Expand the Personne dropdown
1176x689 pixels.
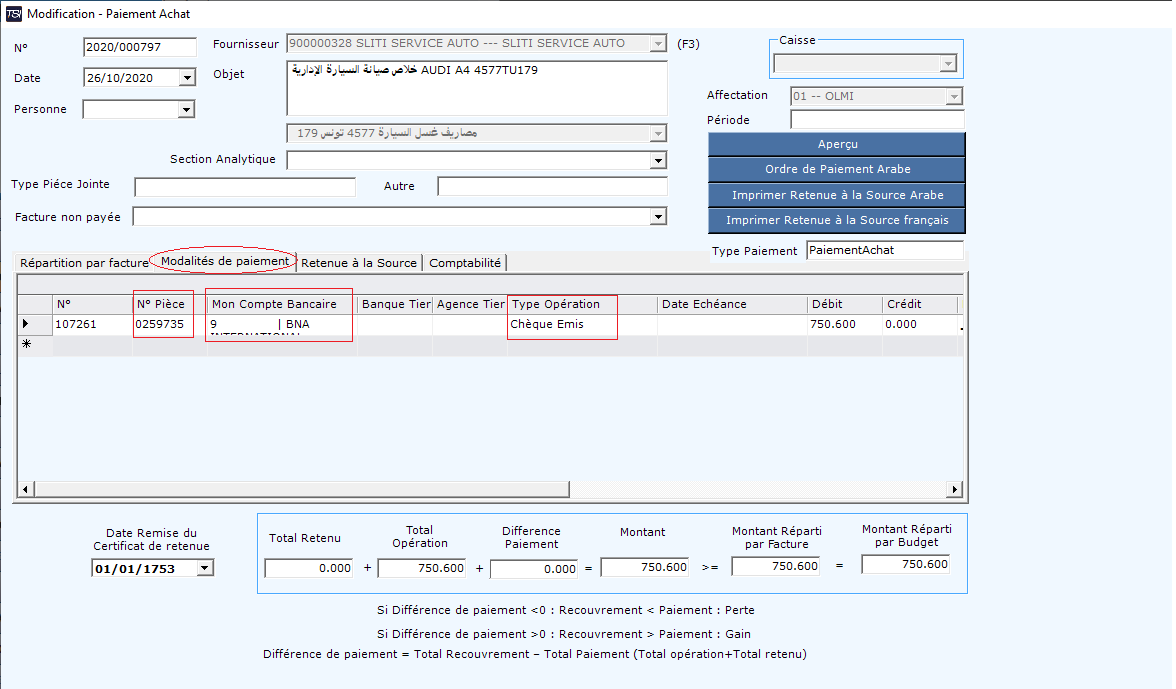187,109
